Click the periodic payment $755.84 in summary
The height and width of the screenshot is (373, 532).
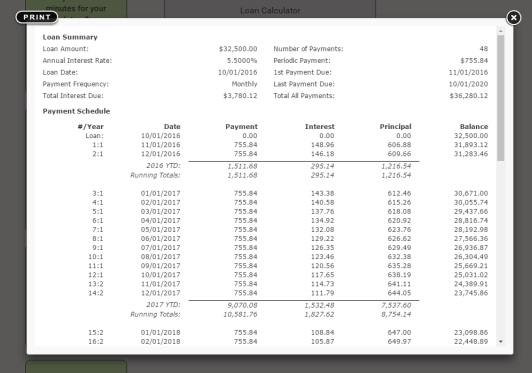(x=474, y=60)
